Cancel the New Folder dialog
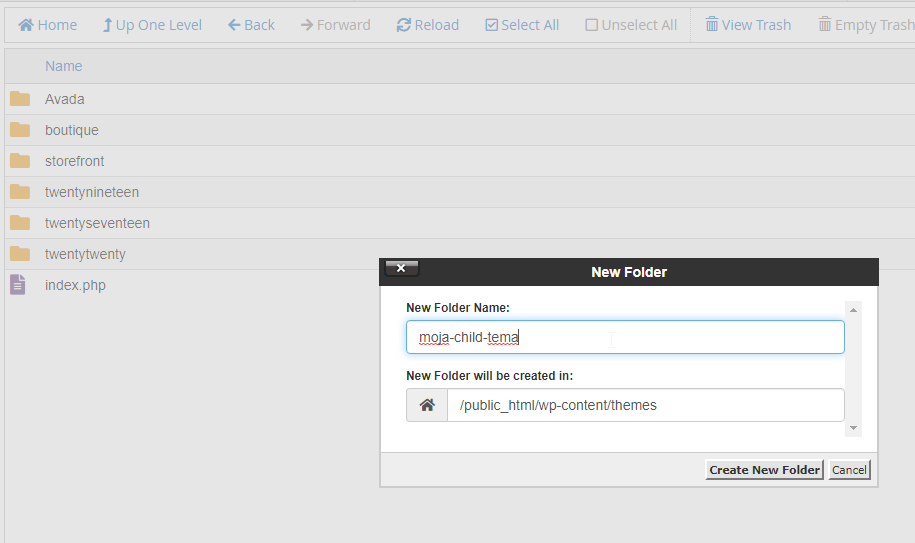This screenshot has width=915, height=543. coord(849,470)
